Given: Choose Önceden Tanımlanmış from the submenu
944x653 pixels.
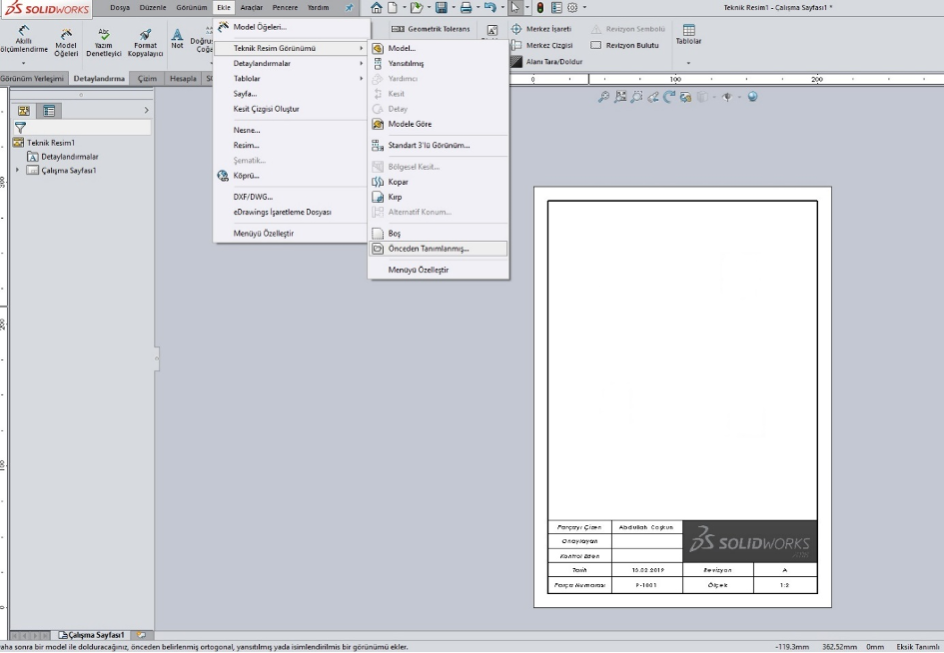Looking at the screenshot, I should pos(428,248).
